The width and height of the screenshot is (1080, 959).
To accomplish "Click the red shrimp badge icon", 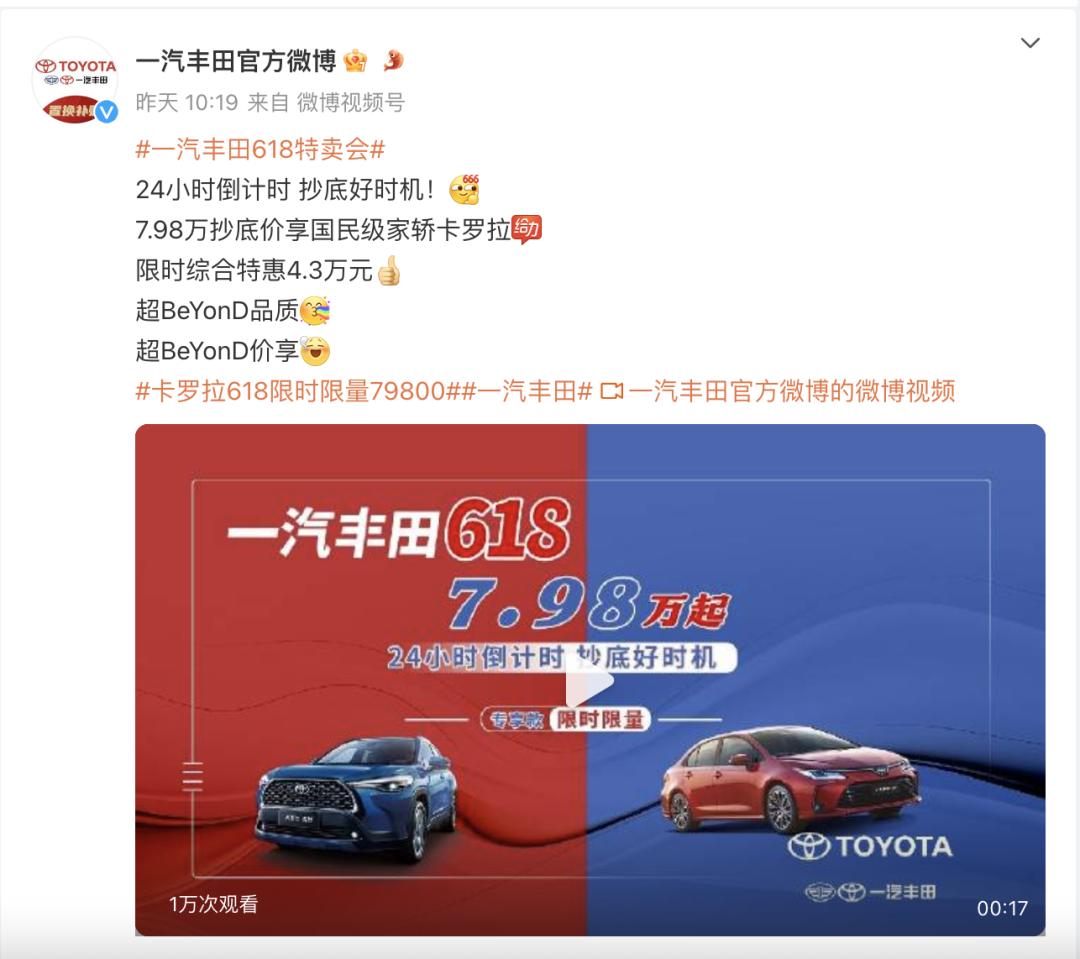I will [393, 61].
